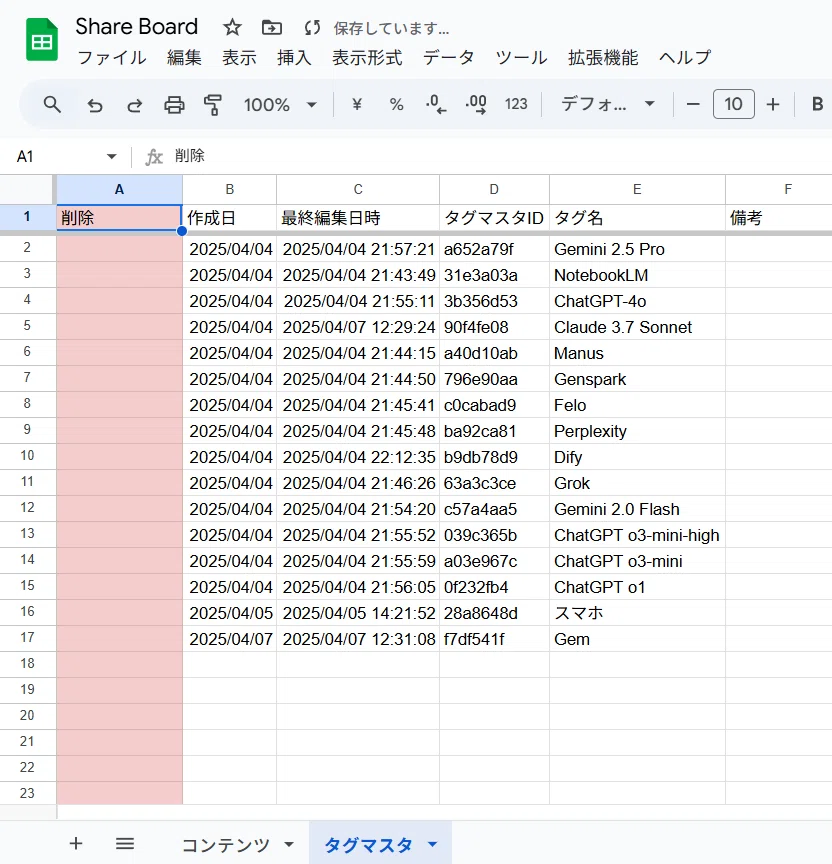The height and width of the screenshot is (864, 832).
Task: Click the 作成日 header cell
Action: point(229,218)
